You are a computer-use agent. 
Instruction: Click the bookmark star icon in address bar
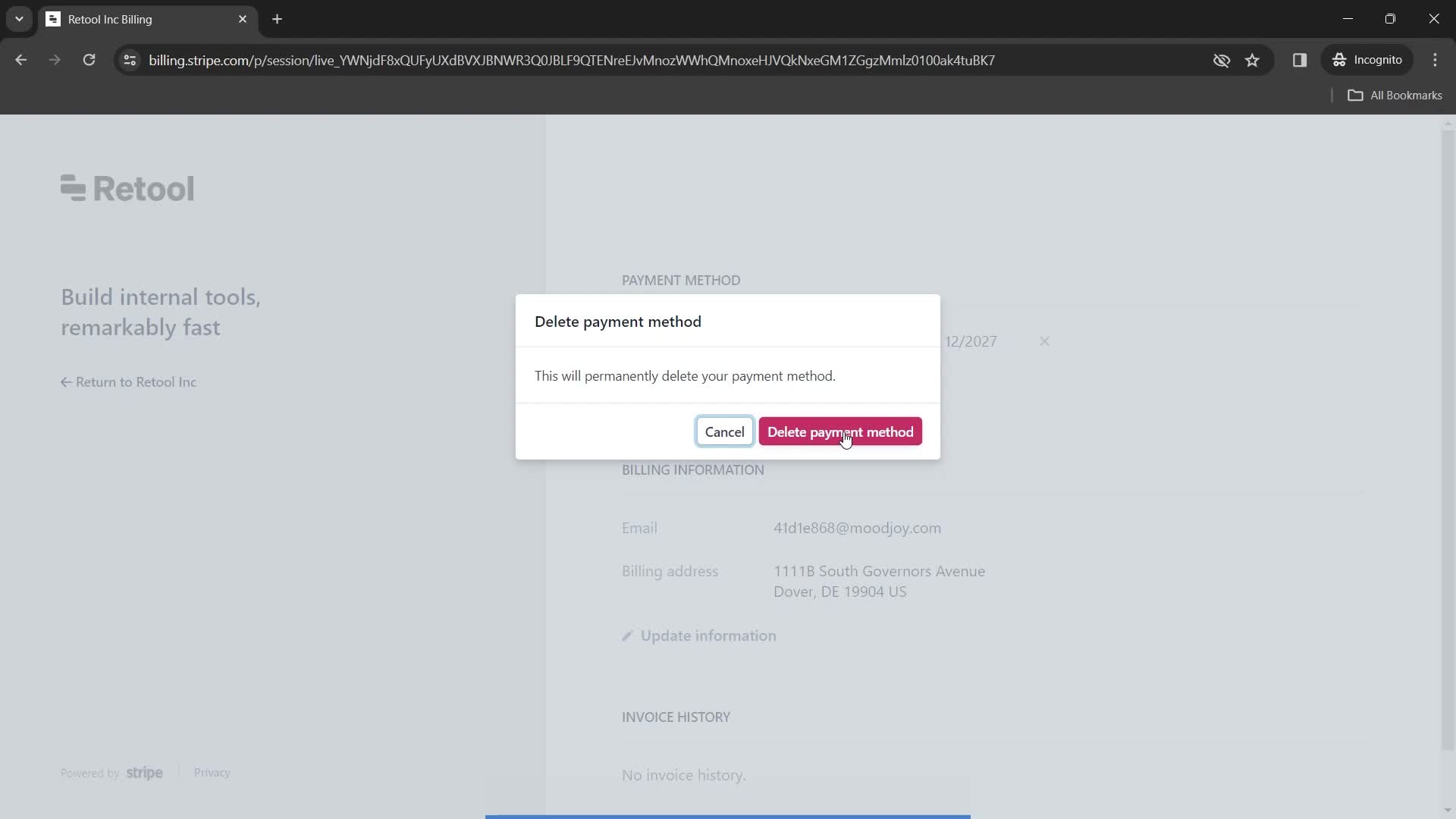pos(1253,60)
